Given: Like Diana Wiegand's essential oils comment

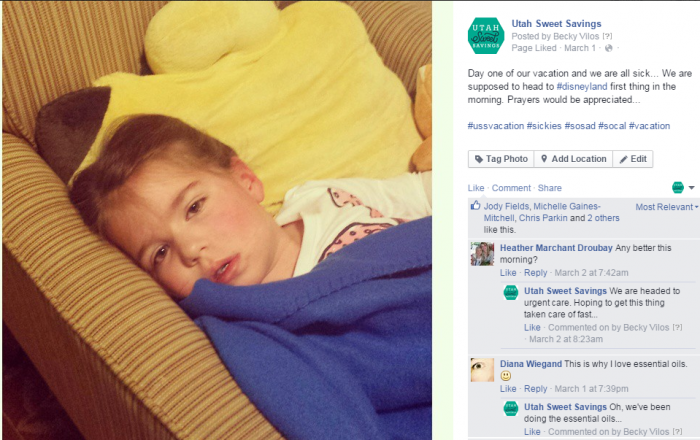Looking at the screenshot, I should point(508,389).
